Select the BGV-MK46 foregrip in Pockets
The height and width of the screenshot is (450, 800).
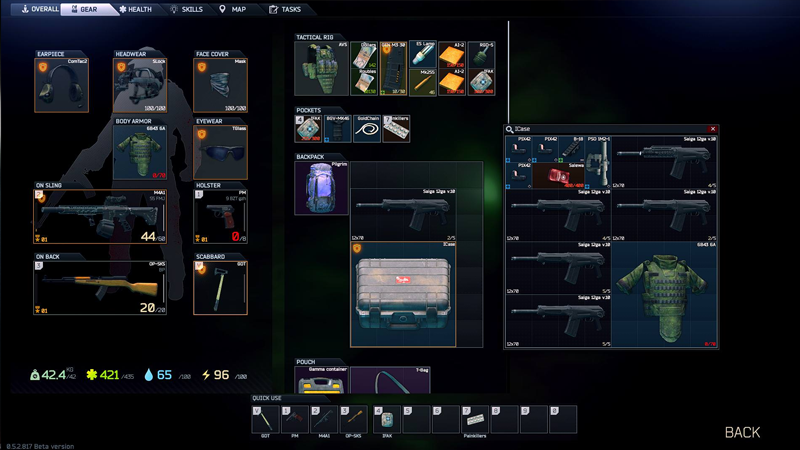[x=337, y=129]
